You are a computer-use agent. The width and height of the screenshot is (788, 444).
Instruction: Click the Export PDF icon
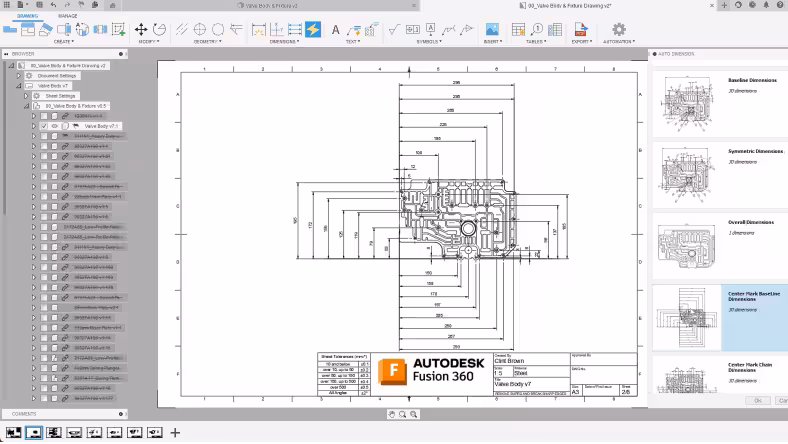tap(580, 29)
